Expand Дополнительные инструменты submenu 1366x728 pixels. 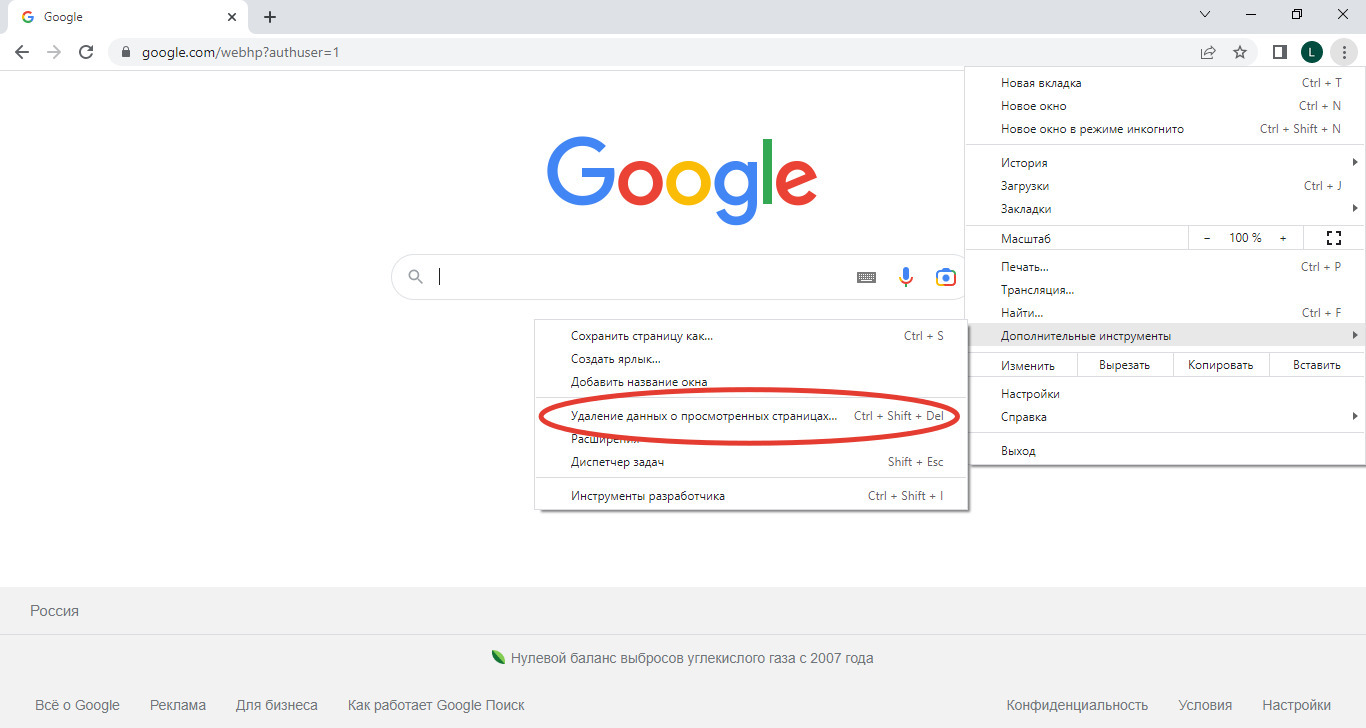click(1165, 336)
